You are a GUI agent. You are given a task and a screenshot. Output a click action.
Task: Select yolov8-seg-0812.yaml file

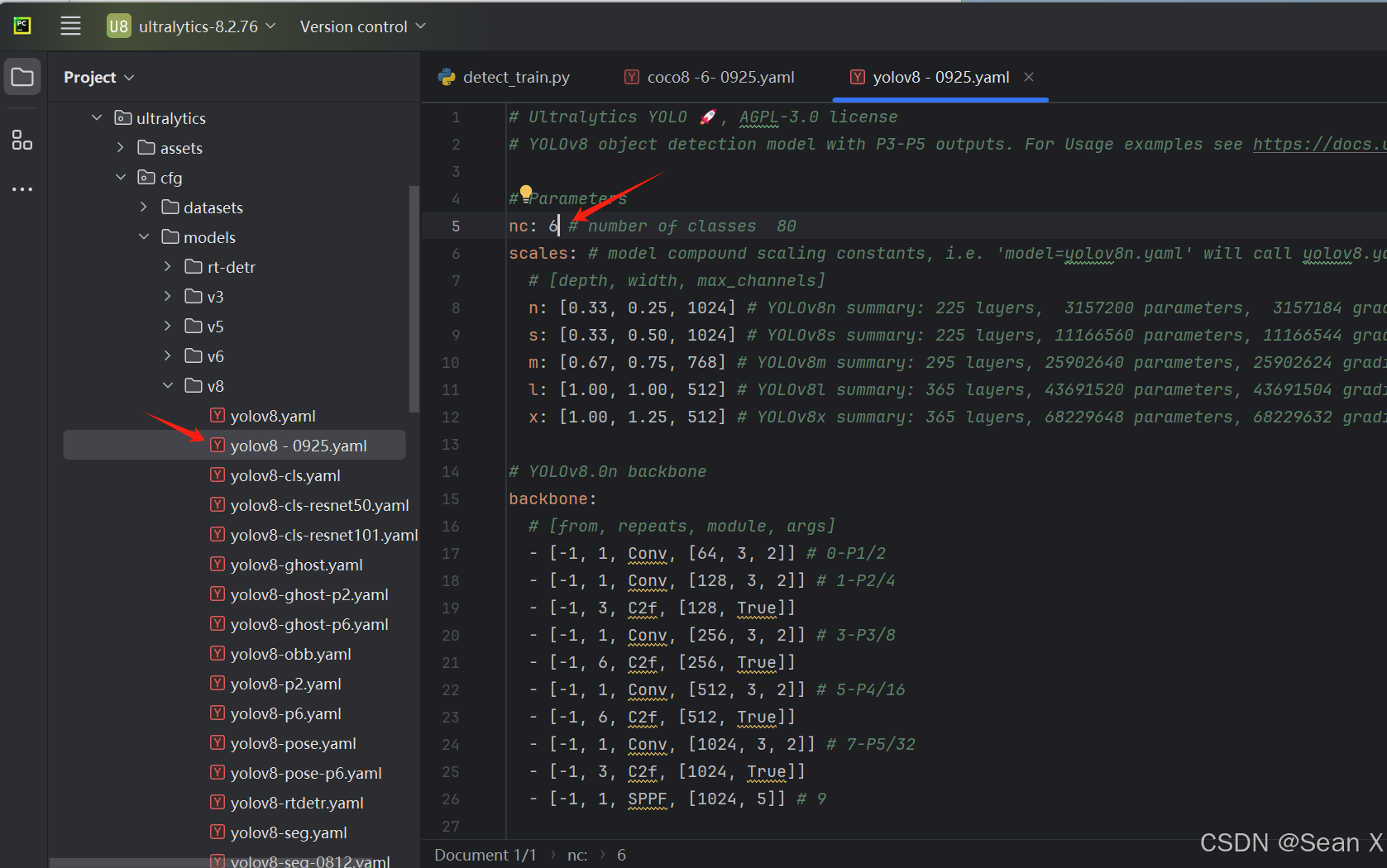310,861
